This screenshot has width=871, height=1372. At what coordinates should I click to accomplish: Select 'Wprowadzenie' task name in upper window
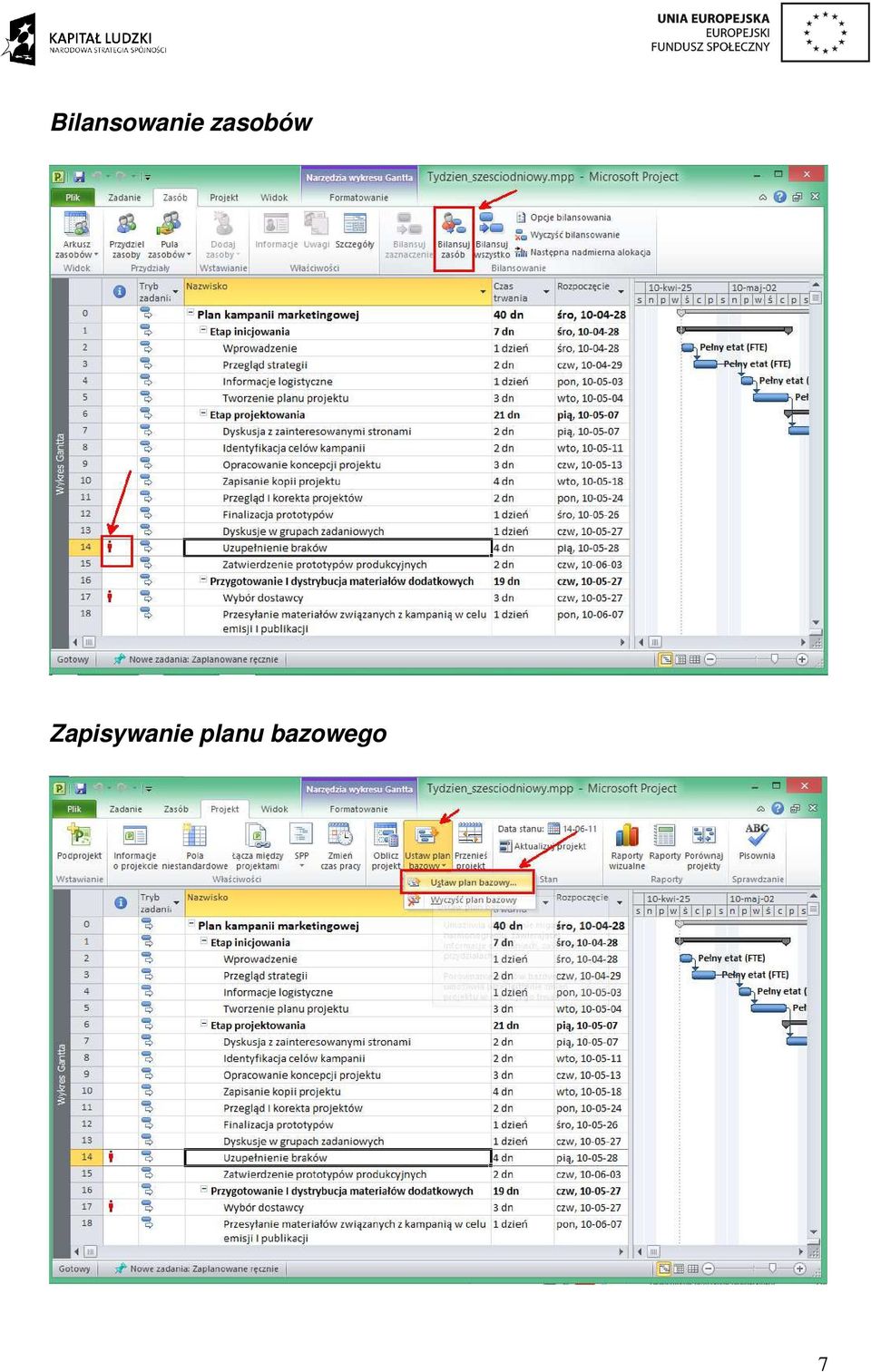coord(259,348)
